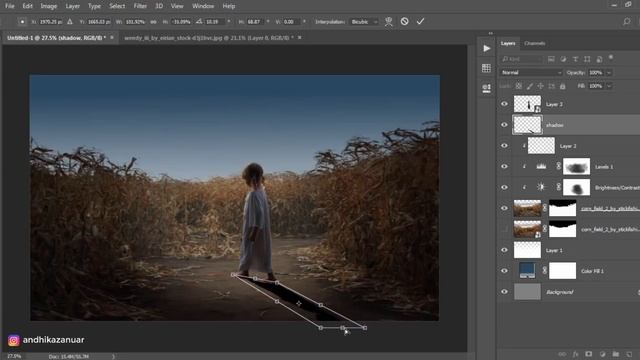Filter layers by pixel layer icon
This screenshot has width=640, height=360.
pyautogui.click(x=551, y=59)
